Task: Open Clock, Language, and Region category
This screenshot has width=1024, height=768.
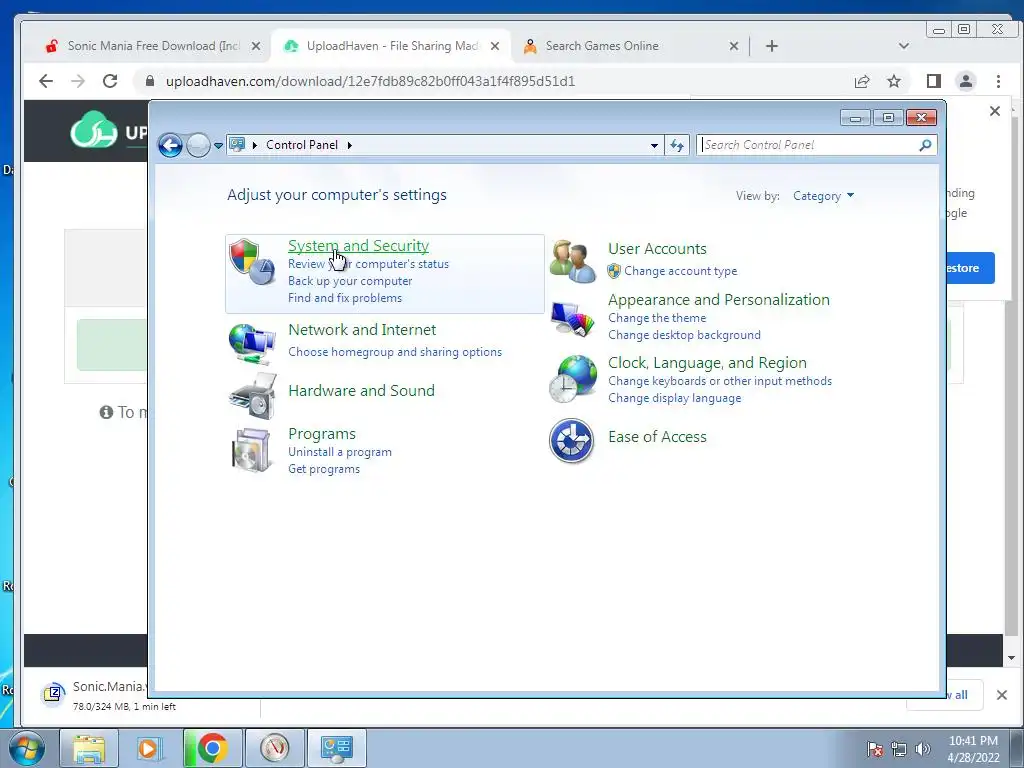Action: (707, 362)
